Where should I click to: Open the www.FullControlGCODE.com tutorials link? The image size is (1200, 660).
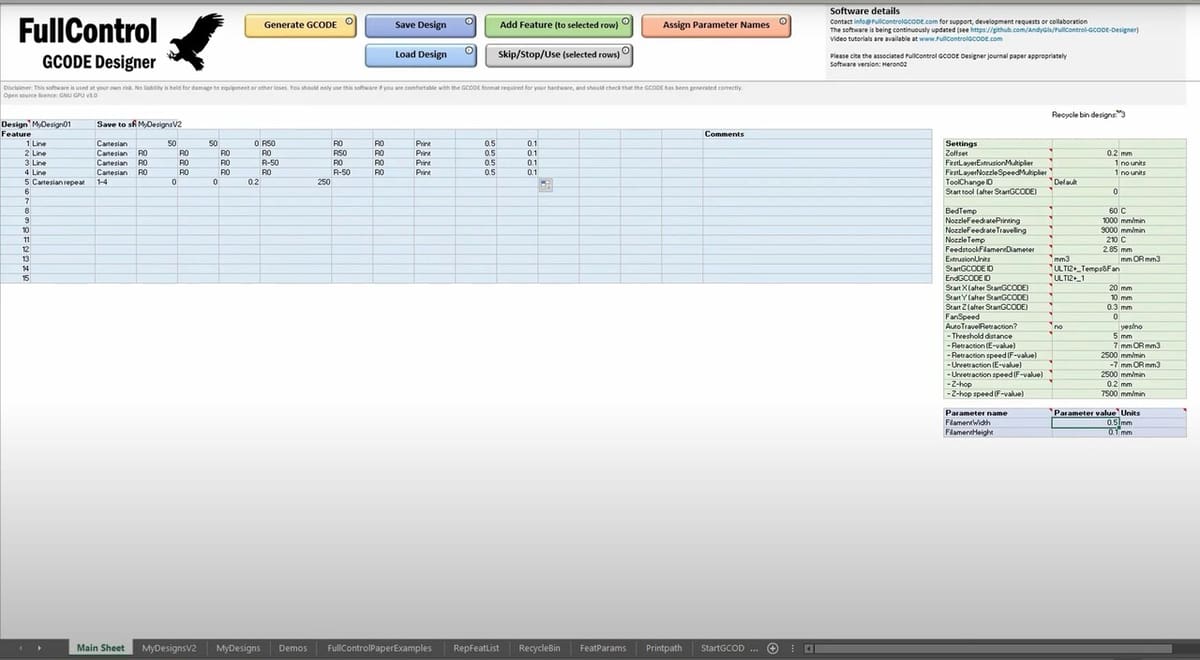click(x=960, y=38)
